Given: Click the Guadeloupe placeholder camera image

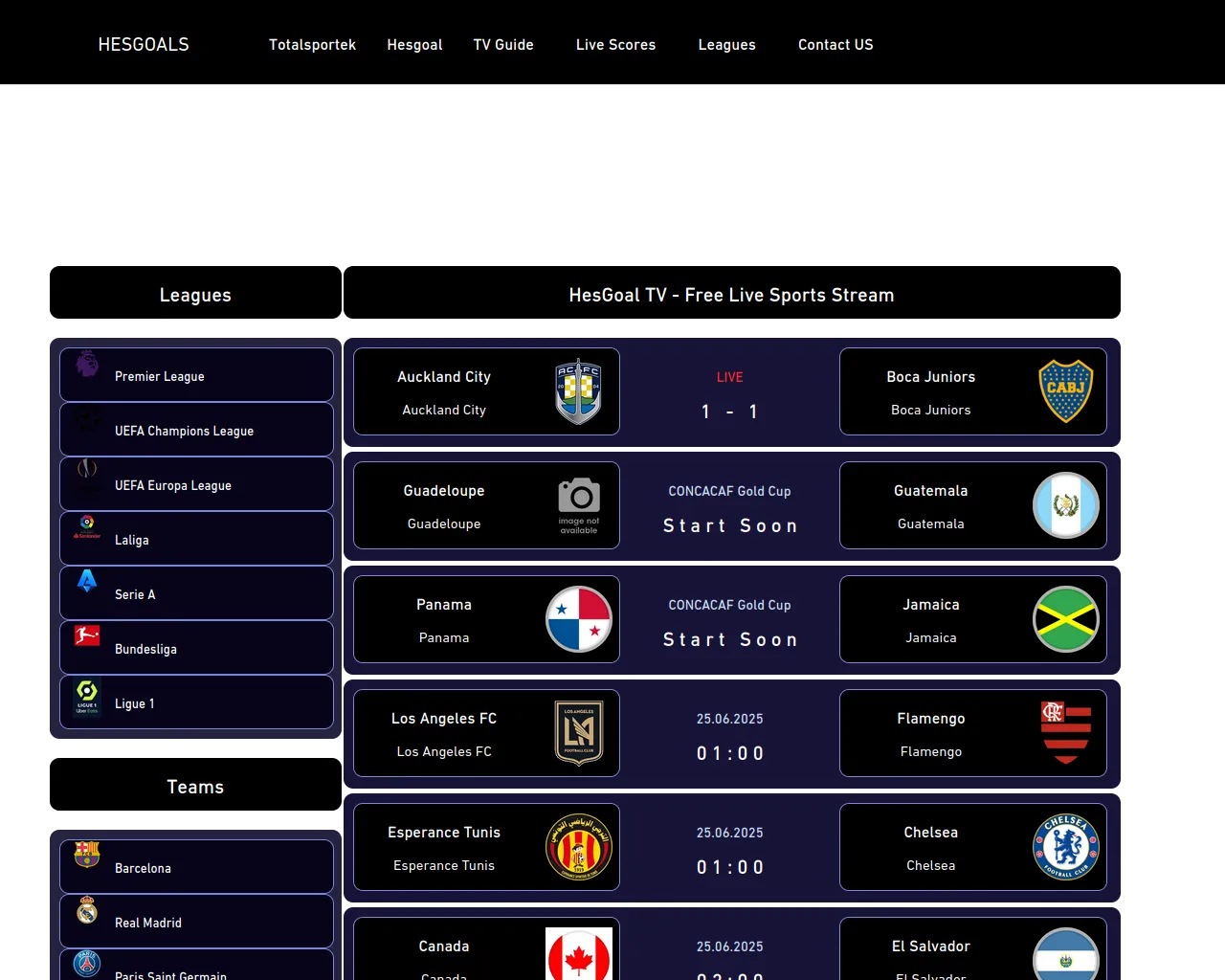Looking at the screenshot, I should pos(578,505).
